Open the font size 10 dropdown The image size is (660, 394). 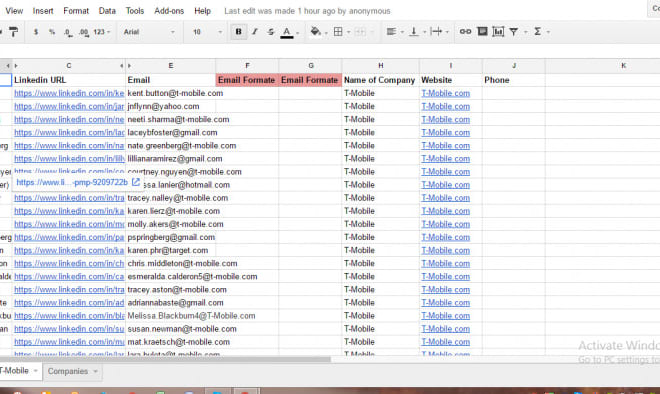[207, 32]
